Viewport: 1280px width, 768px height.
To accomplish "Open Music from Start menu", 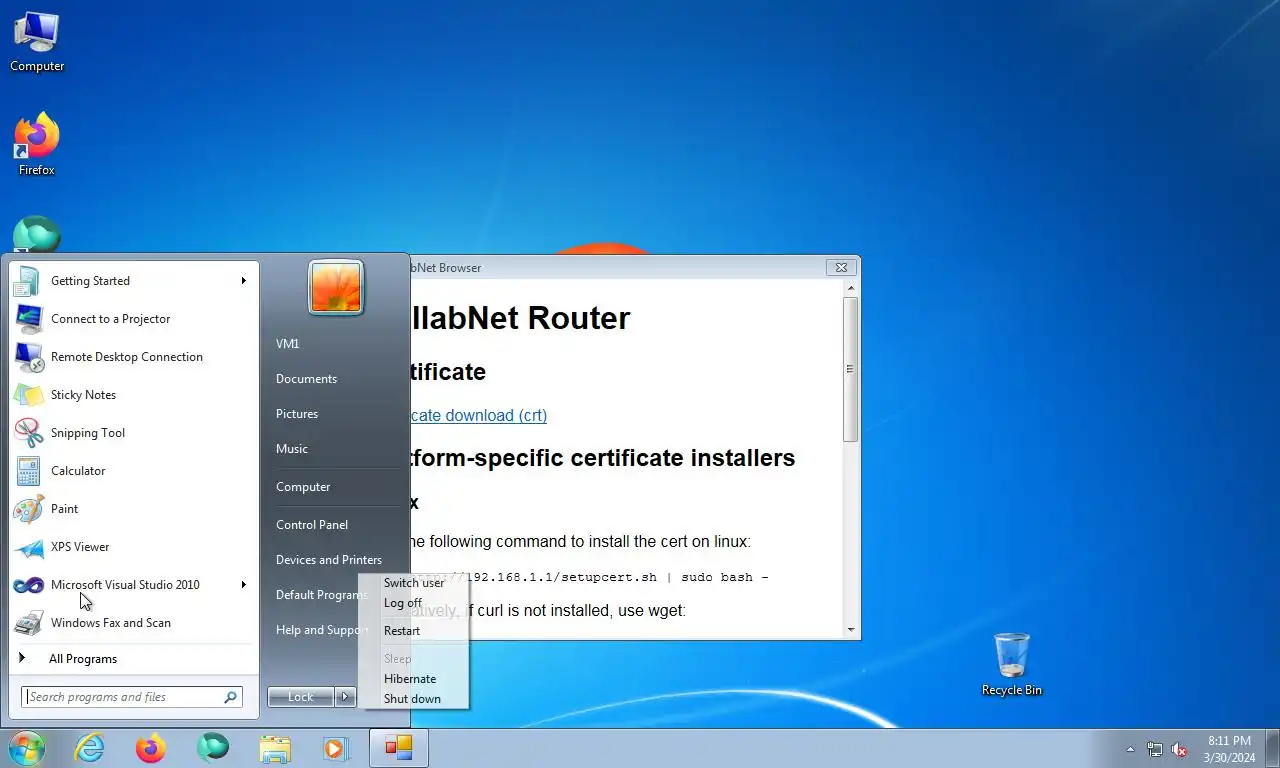I will 292,449.
